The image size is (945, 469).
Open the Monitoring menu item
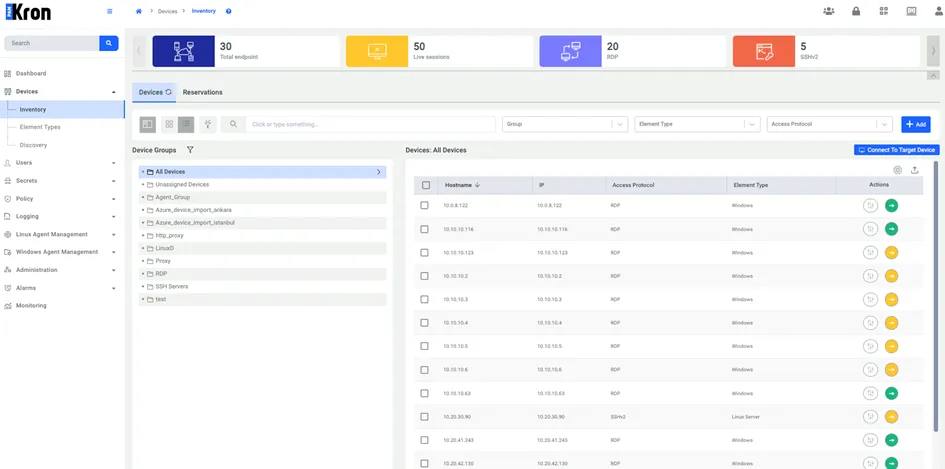[x=31, y=306]
